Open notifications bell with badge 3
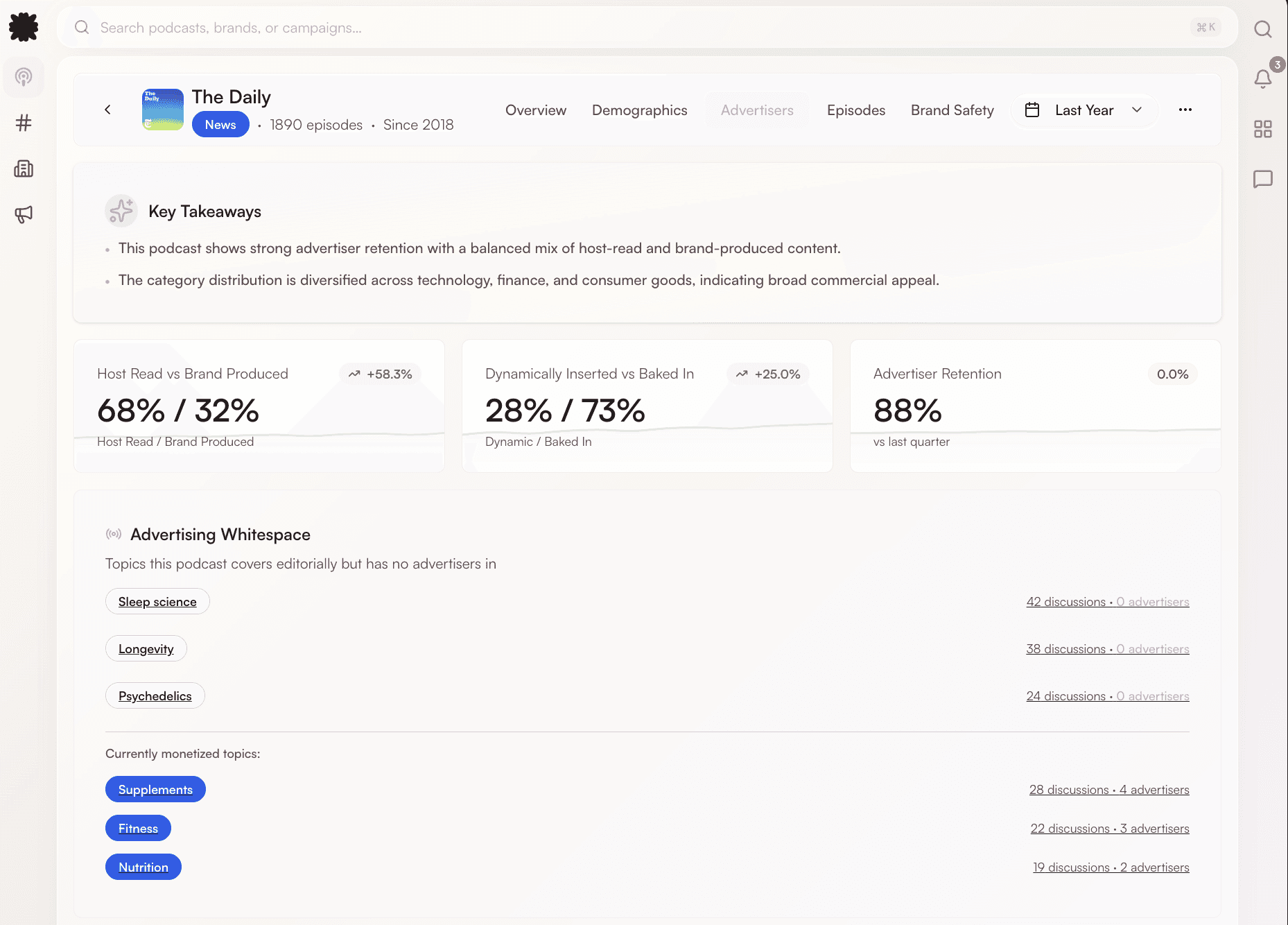This screenshot has height=925, width=1288. tap(1263, 79)
